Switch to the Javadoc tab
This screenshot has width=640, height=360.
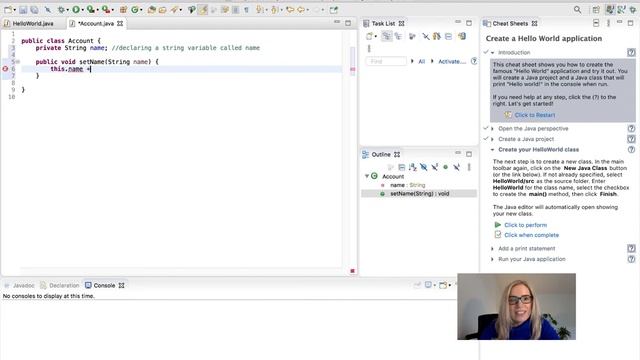pos(23,286)
